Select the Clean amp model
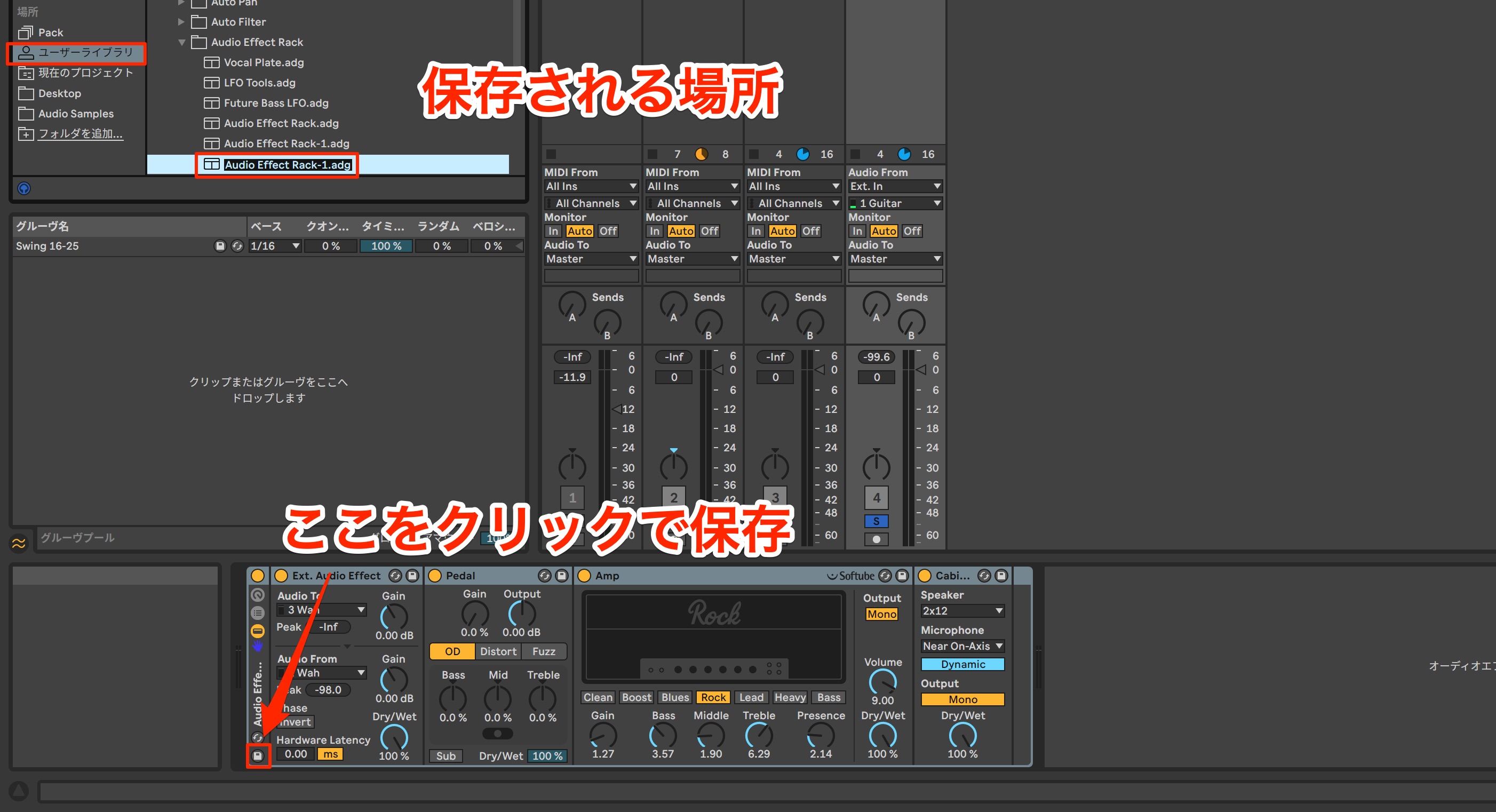Screen dimensions: 1496x812 [598, 697]
